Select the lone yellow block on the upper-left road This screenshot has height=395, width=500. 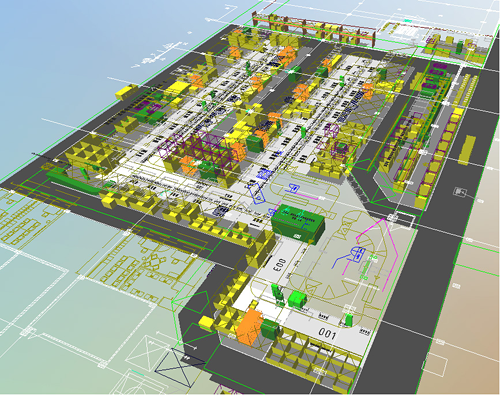126,91
